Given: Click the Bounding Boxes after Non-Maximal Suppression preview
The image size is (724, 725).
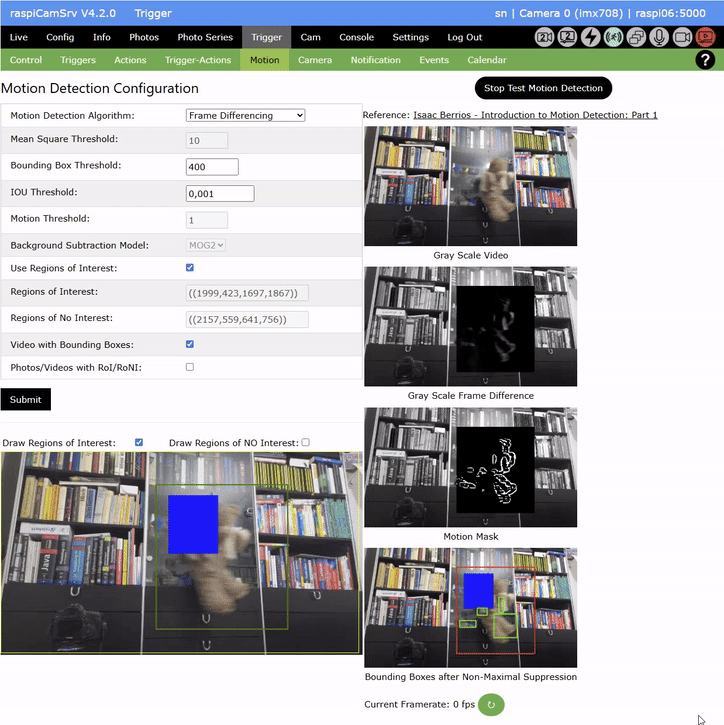Looking at the screenshot, I should pos(471,608).
